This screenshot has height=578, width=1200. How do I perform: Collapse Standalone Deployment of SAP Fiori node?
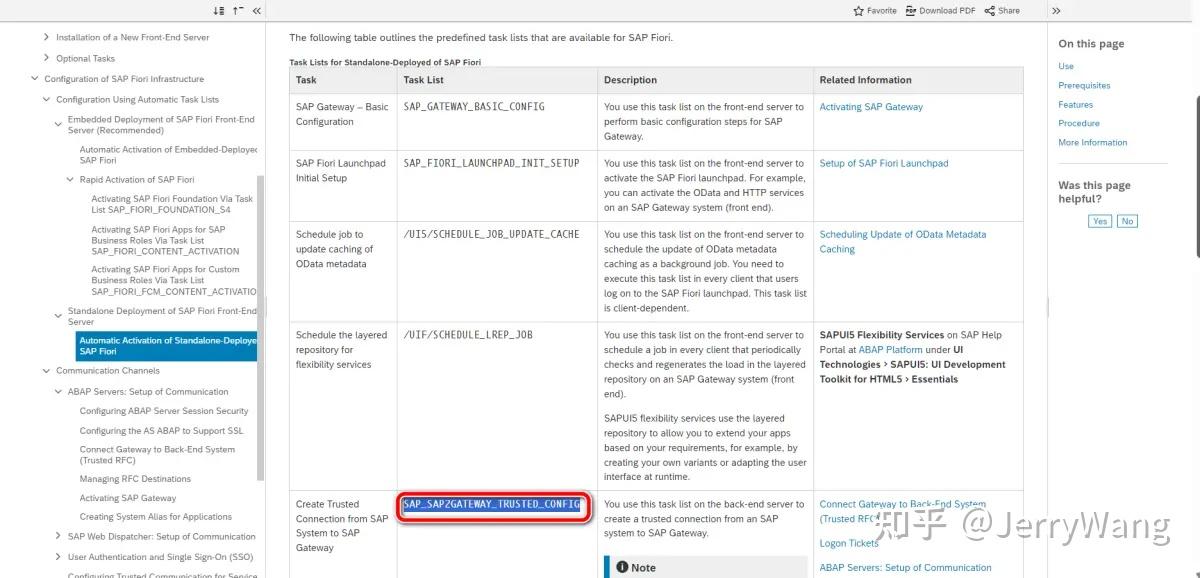click(58, 316)
